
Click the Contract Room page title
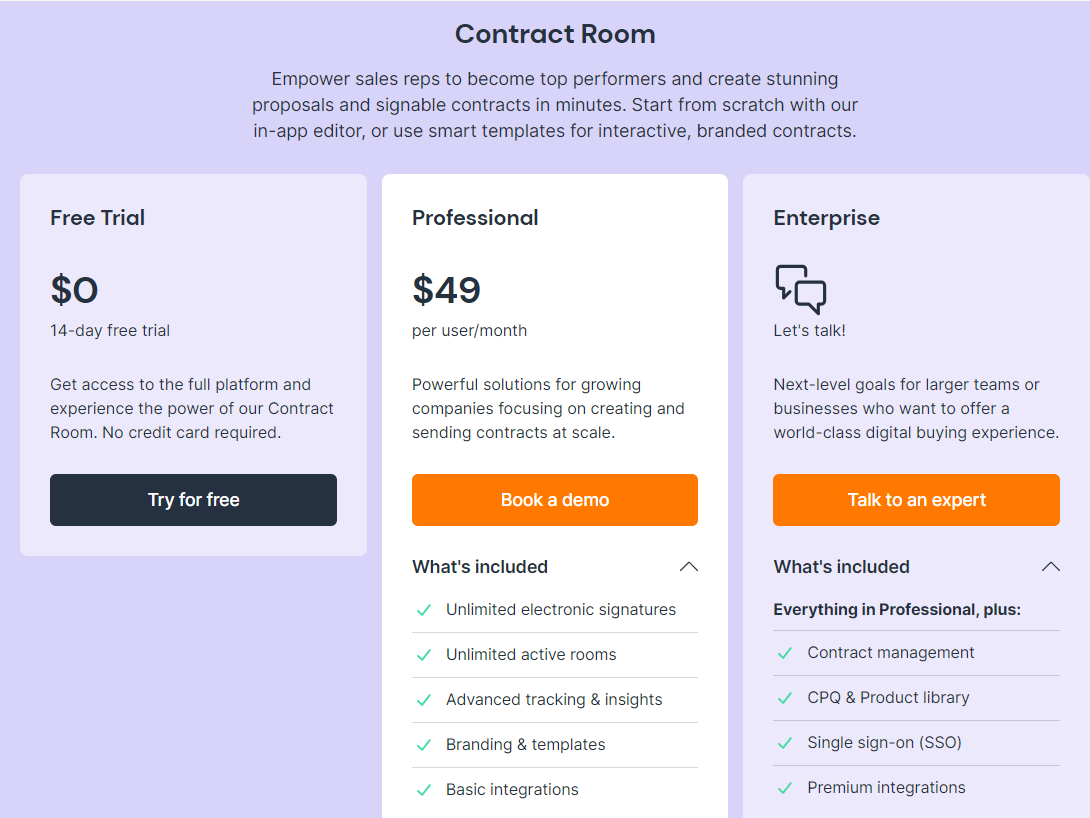[x=555, y=33]
